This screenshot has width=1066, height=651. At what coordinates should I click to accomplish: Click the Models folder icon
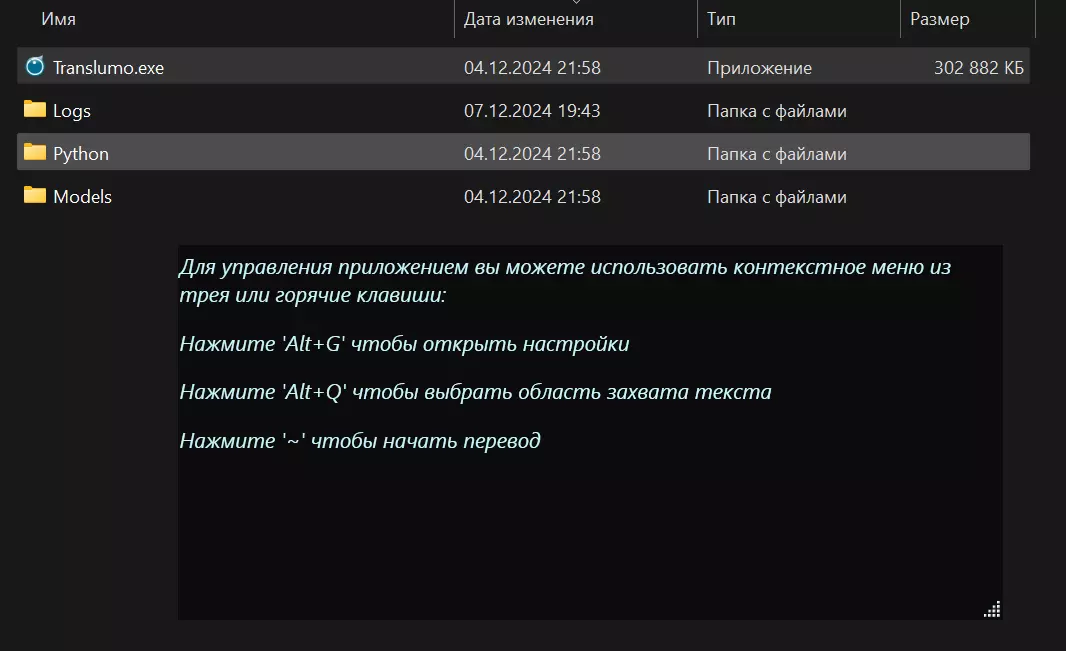[x=35, y=196]
